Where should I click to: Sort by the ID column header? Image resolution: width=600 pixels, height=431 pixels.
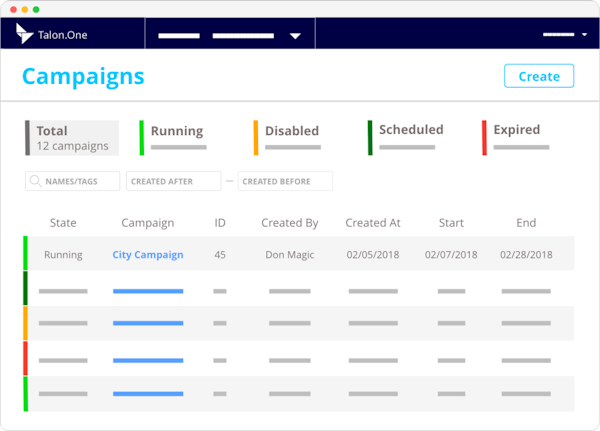(220, 223)
